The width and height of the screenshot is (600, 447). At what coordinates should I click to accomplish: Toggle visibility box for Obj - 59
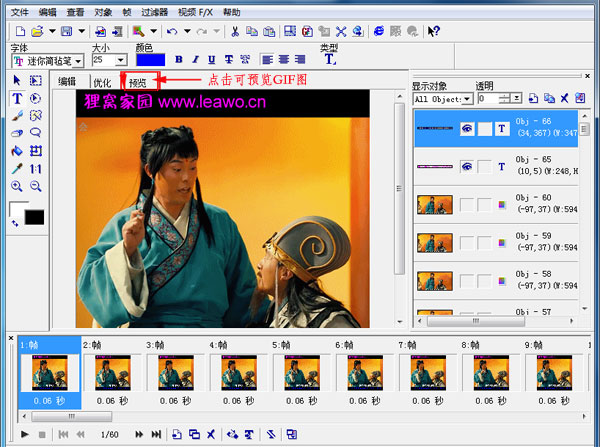pyautogui.click(x=467, y=243)
